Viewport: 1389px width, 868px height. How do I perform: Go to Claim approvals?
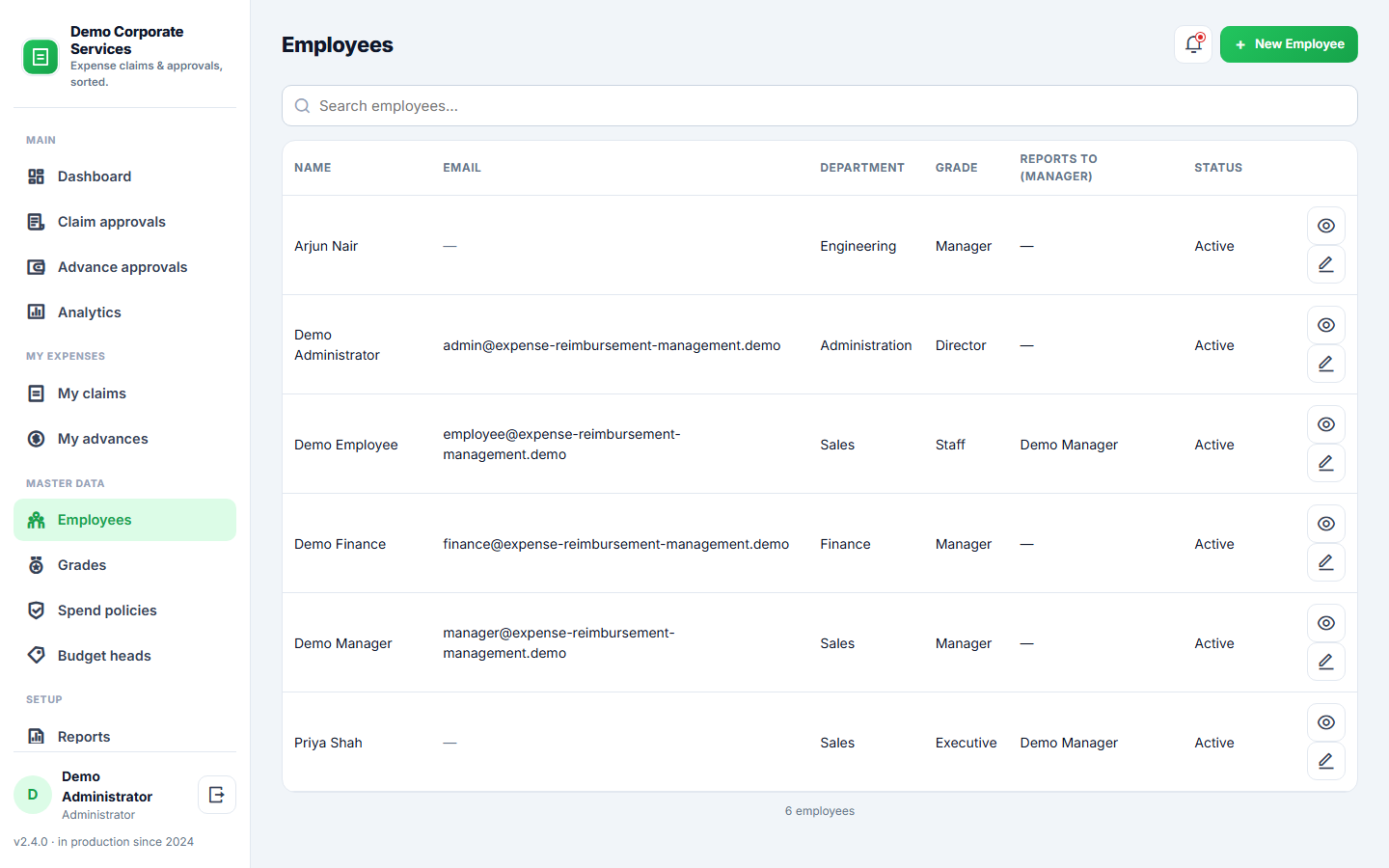[x=124, y=222]
